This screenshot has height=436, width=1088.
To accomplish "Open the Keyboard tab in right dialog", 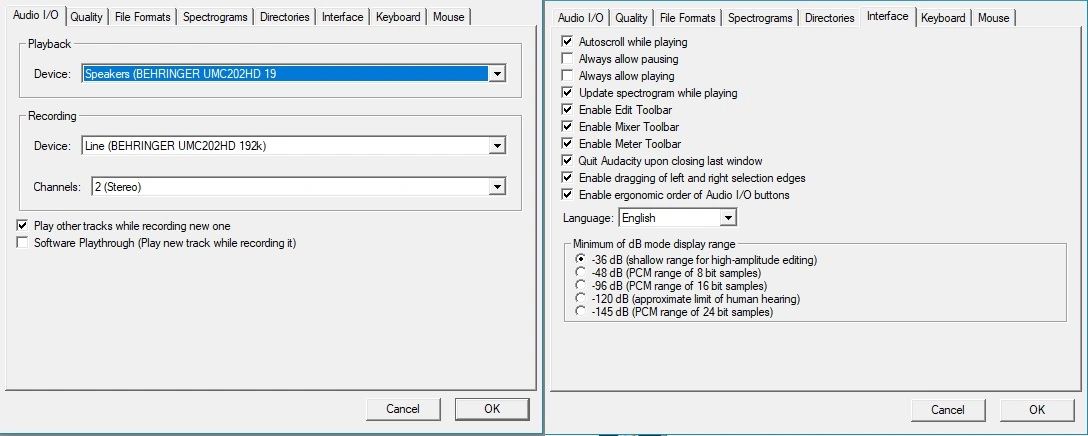I will tap(943, 18).
